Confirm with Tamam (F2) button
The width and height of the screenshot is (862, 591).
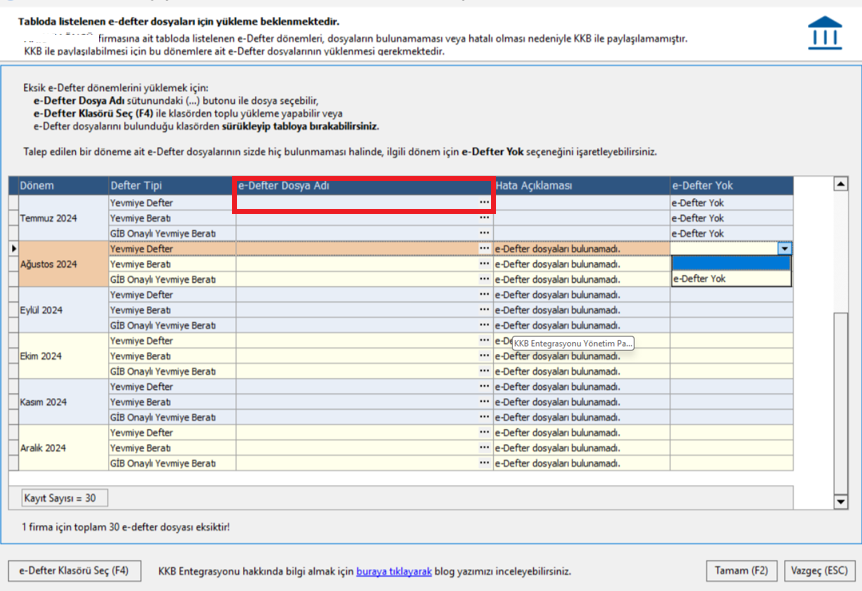741,571
